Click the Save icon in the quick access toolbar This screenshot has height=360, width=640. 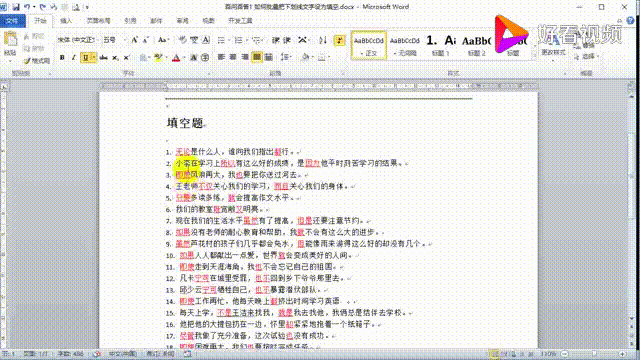(16, 7)
